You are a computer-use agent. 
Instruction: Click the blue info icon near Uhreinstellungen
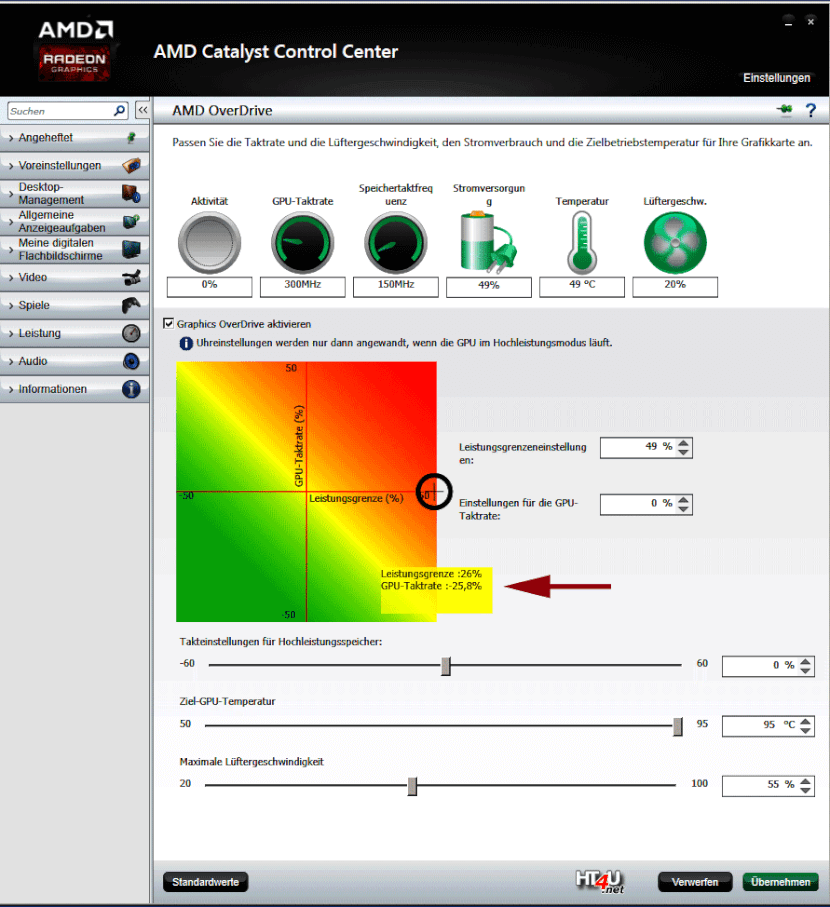pyautogui.click(x=186, y=344)
